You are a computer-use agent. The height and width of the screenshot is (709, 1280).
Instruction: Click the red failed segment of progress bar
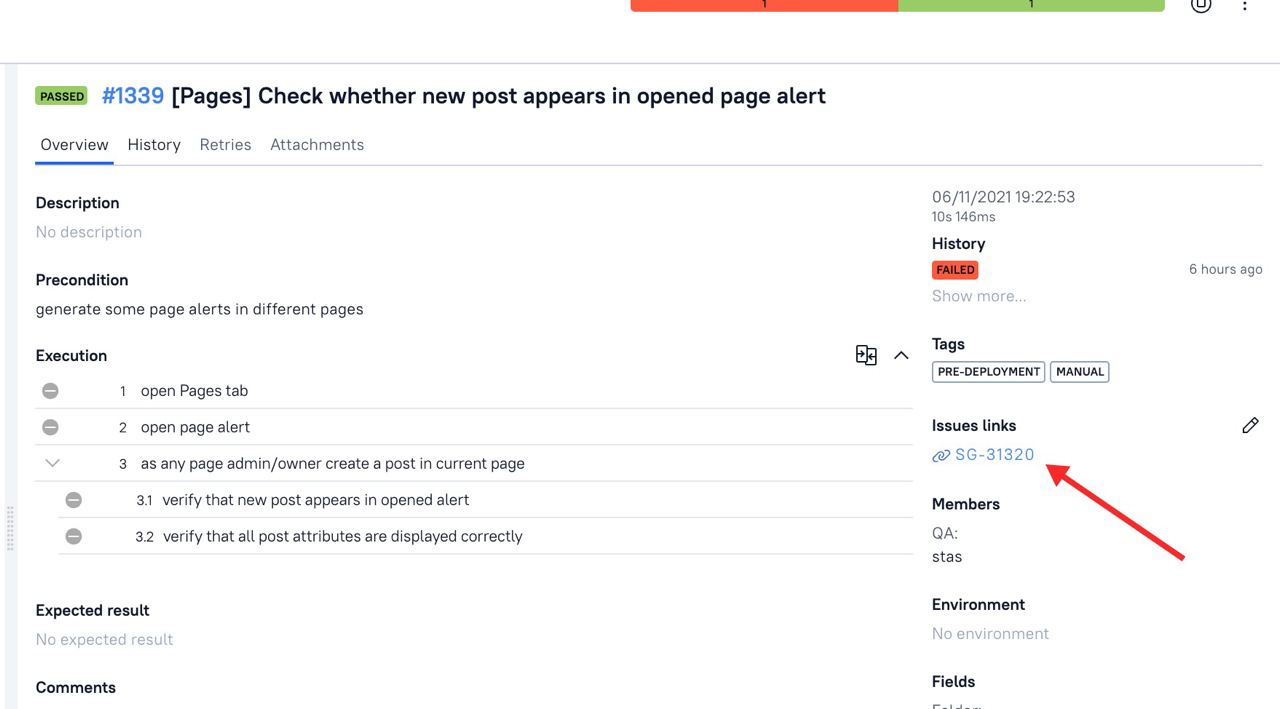click(764, 5)
